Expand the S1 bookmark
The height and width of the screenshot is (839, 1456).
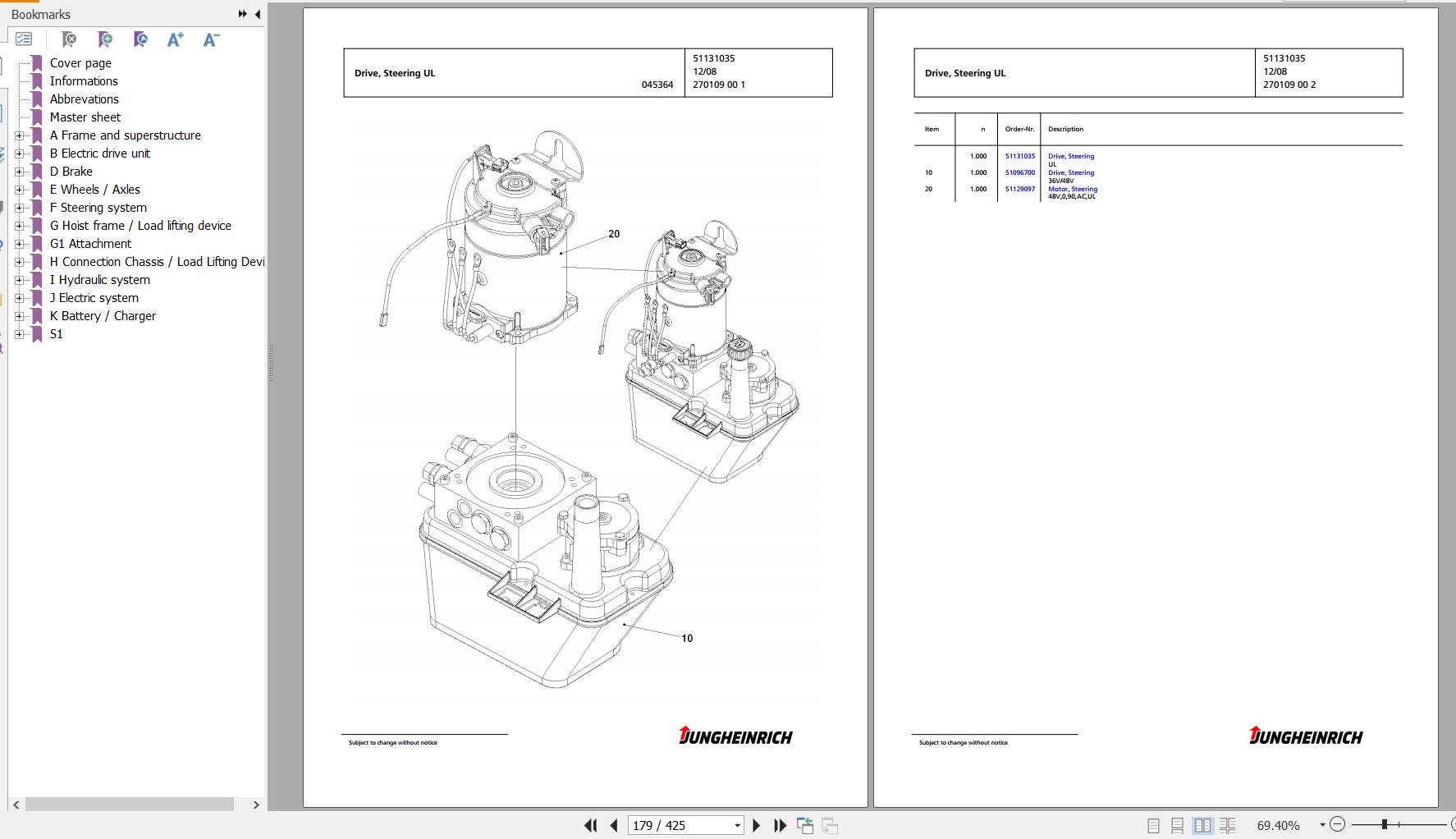pyautogui.click(x=20, y=334)
